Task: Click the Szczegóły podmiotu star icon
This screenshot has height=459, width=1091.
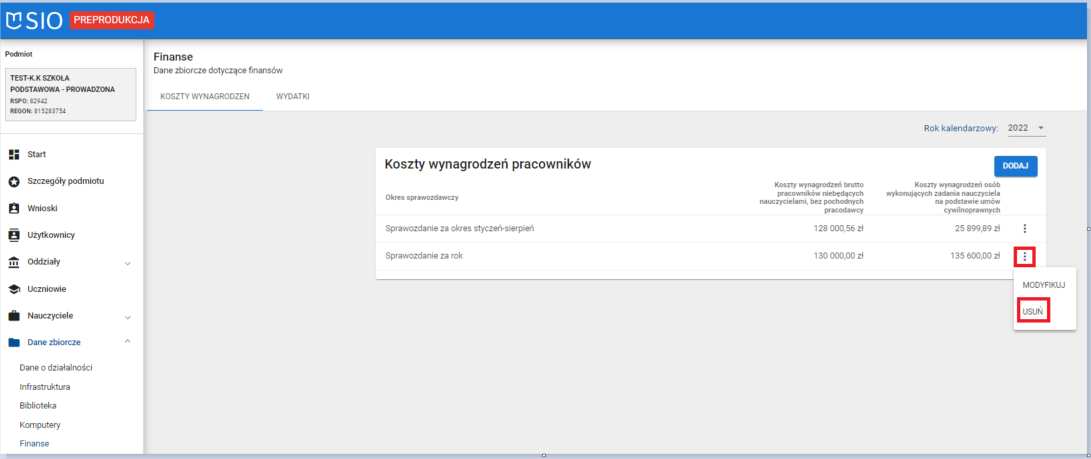Action: (14, 181)
